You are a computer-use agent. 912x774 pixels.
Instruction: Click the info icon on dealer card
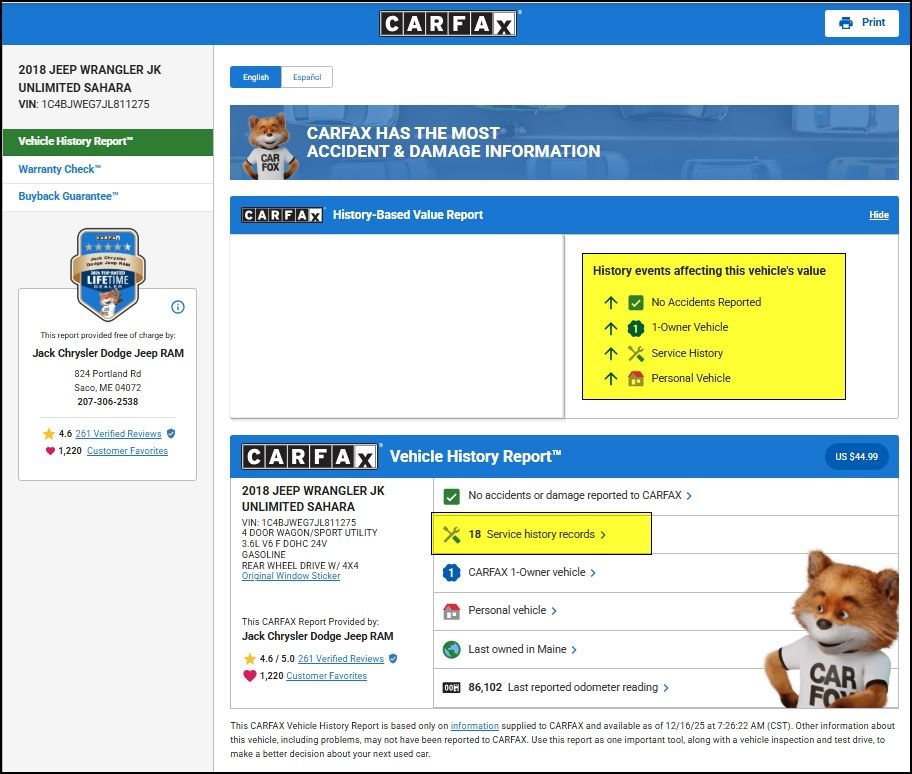point(178,307)
